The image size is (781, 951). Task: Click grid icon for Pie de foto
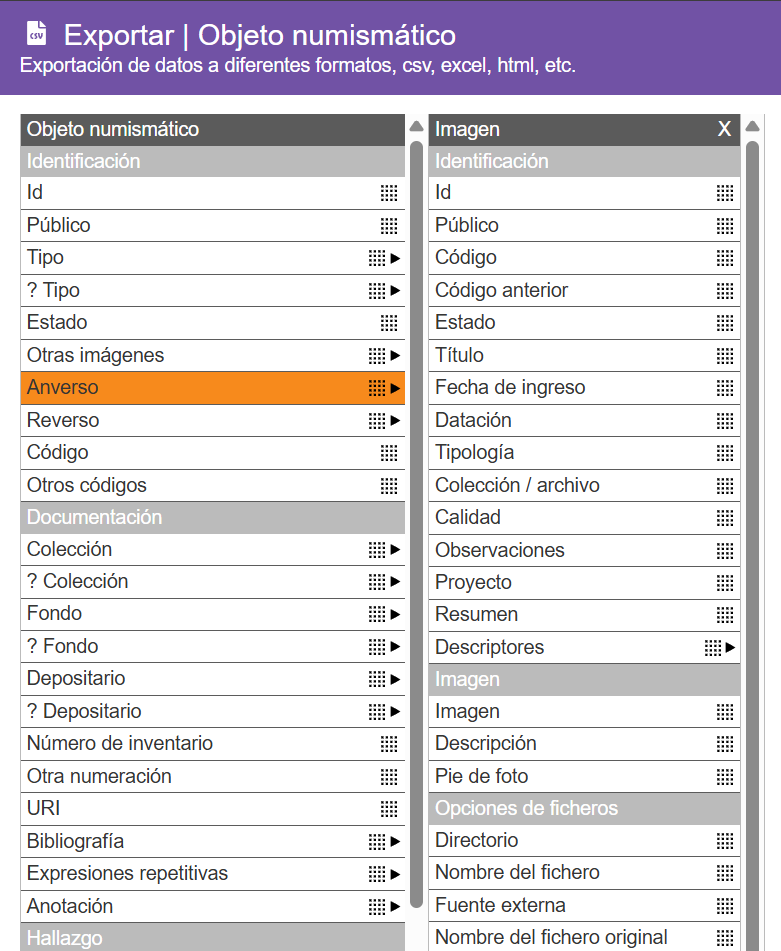point(725,777)
